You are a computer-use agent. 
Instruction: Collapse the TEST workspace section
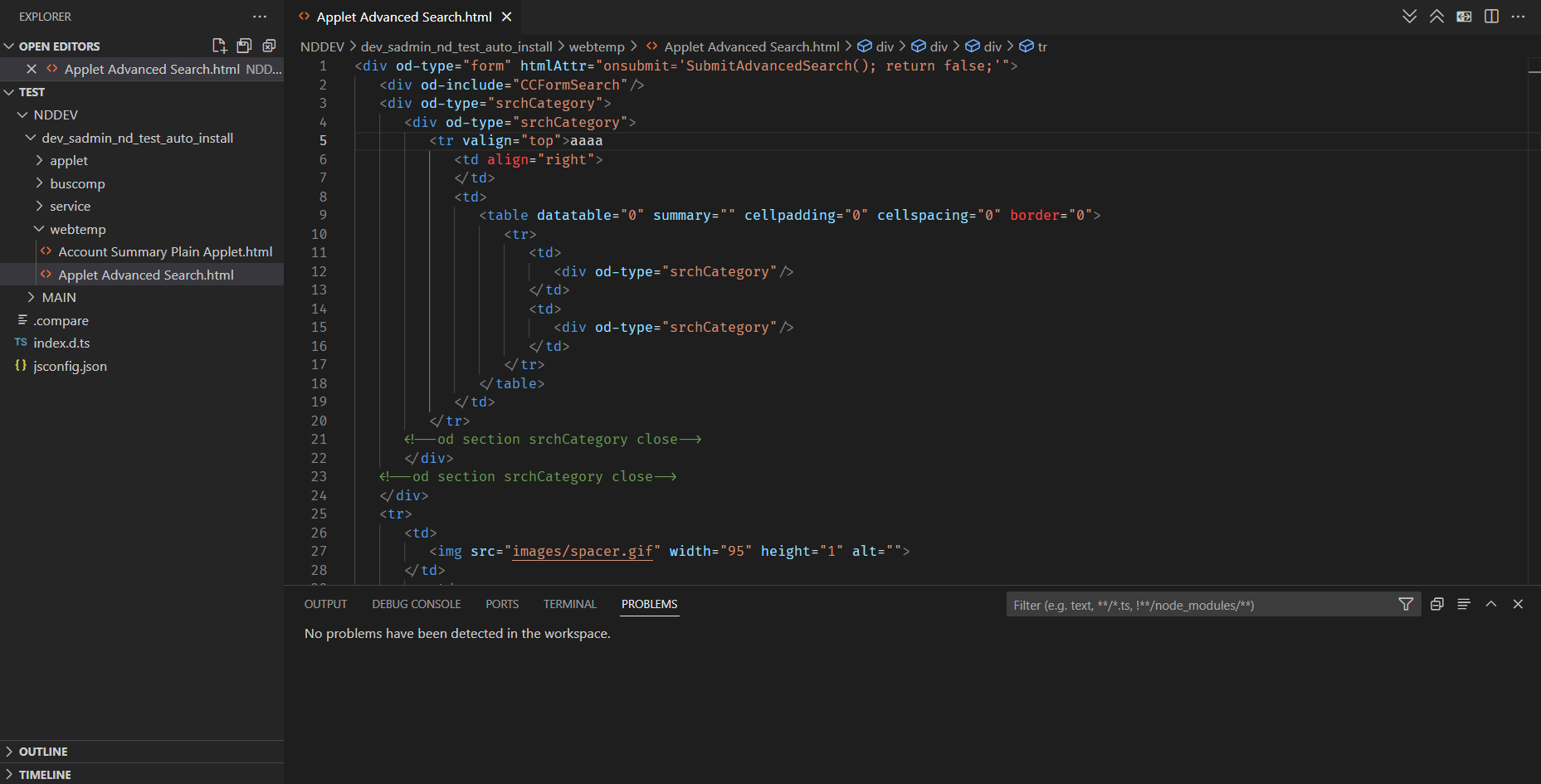click(x=9, y=92)
